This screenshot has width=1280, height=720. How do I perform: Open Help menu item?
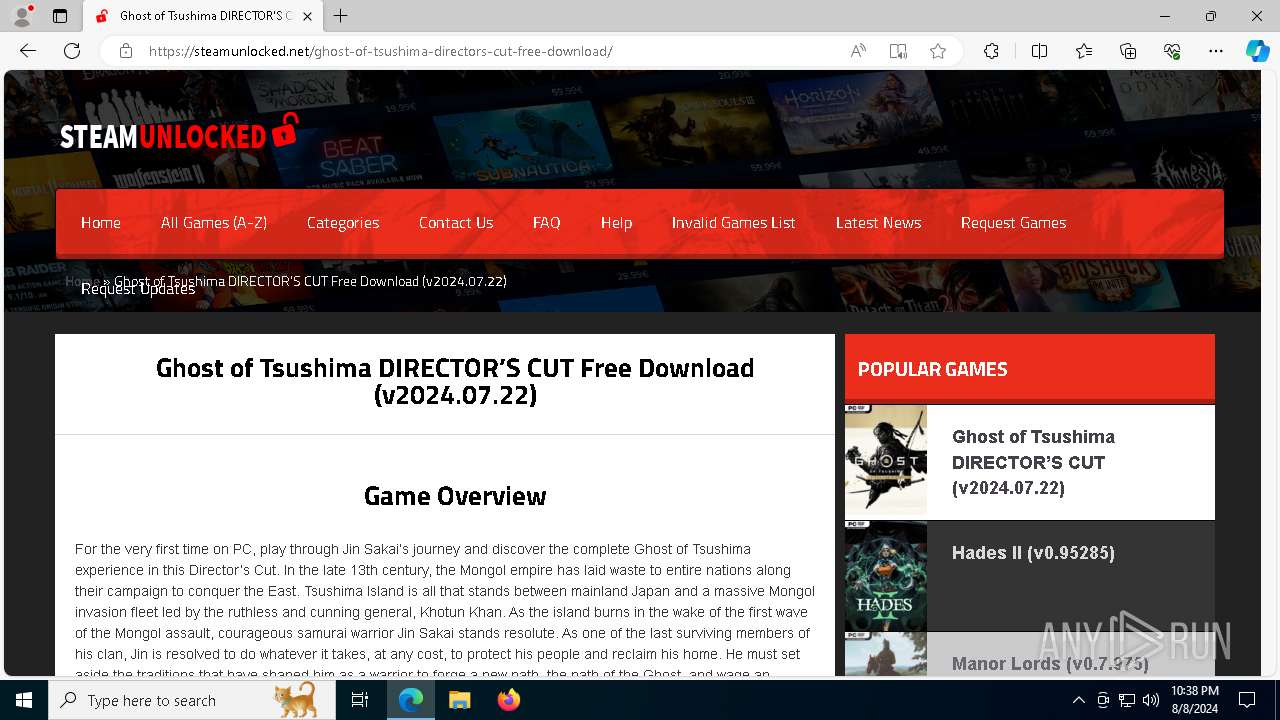616,222
